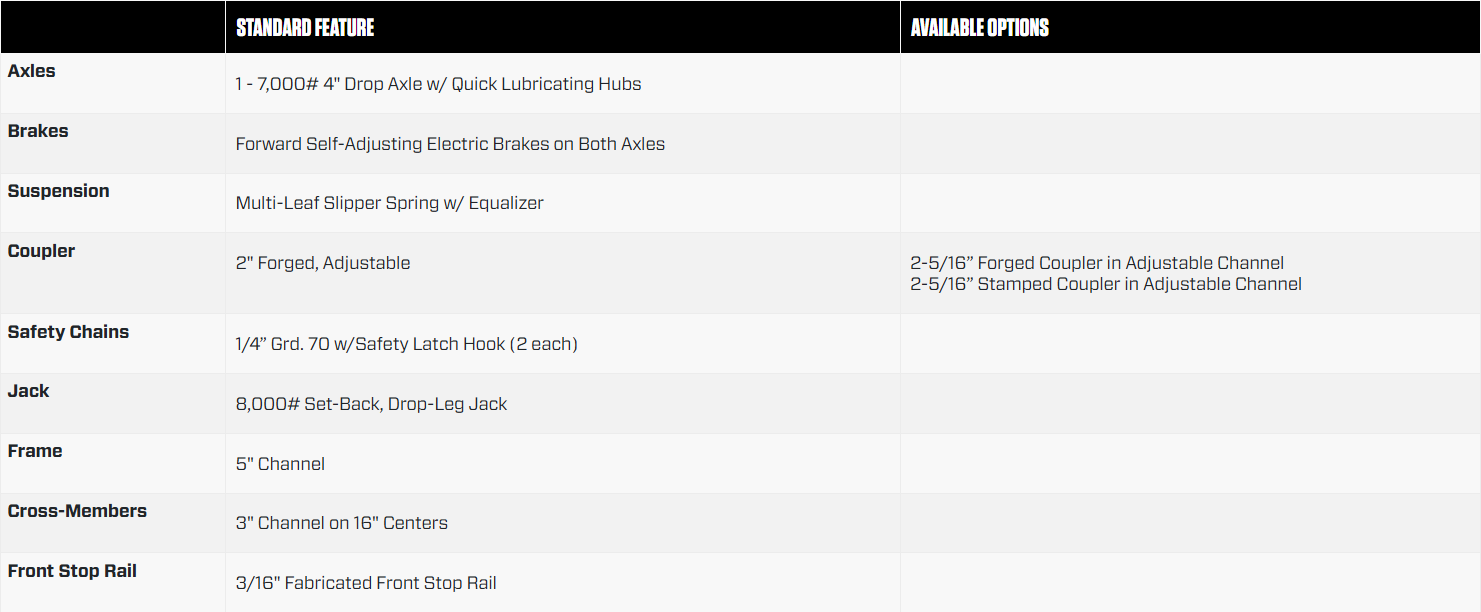Select the Cross-Members row label
1481x612 pixels.
coord(77,511)
